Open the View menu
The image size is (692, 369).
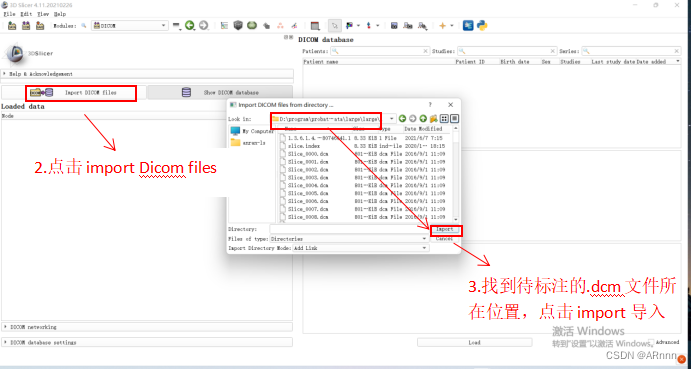(x=43, y=14)
